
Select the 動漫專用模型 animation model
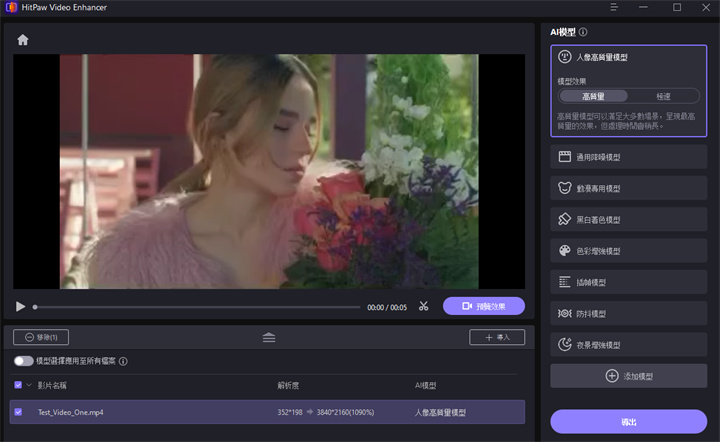628,188
